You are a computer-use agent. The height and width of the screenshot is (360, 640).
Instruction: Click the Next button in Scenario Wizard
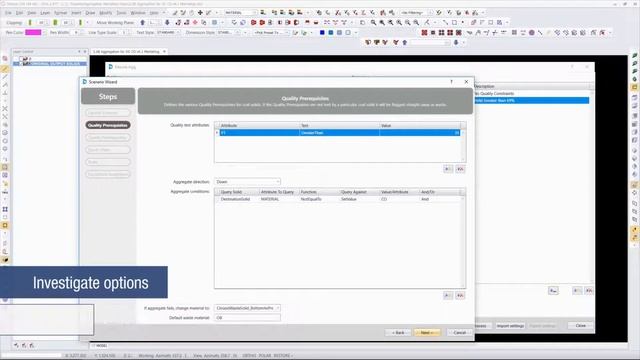427,333
